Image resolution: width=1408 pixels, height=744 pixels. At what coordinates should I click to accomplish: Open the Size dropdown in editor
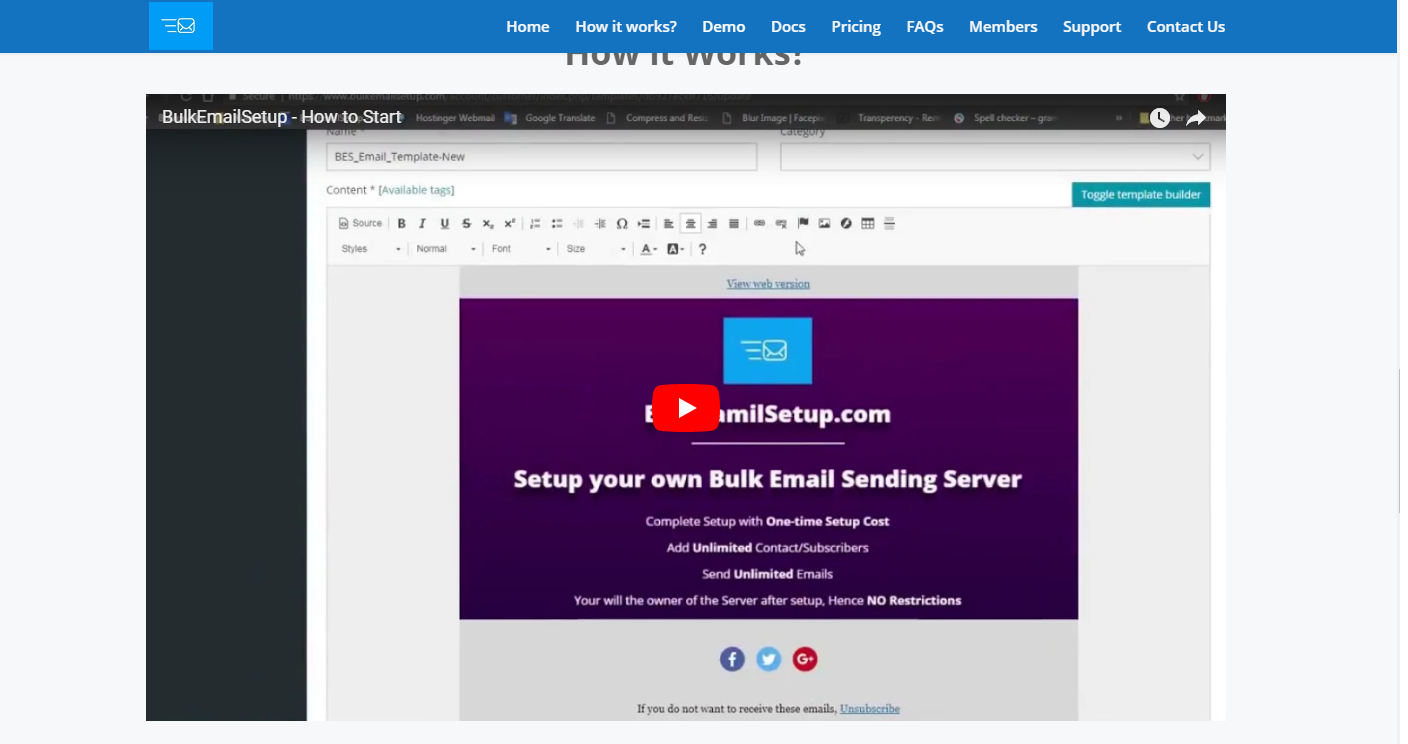pyautogui.click(x=597, y=249)
